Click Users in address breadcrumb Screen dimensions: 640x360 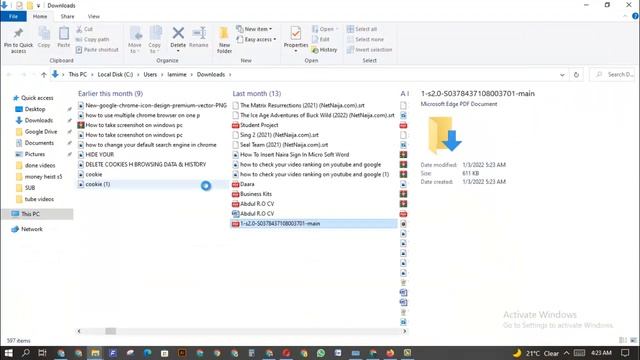(150, 75)
